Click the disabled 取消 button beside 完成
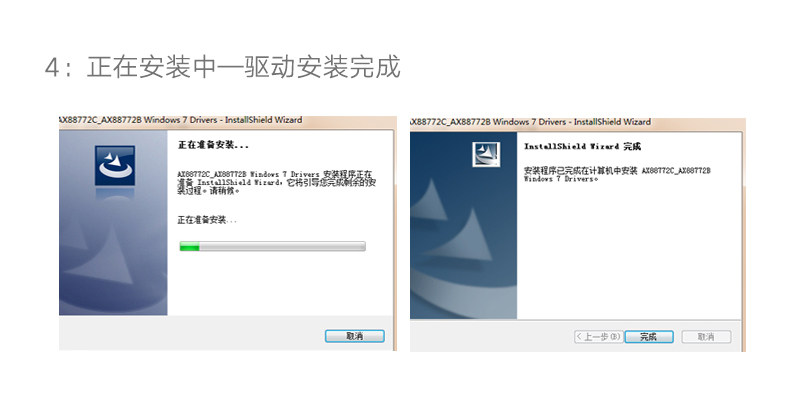790x417 pixels. coord(706,336)
